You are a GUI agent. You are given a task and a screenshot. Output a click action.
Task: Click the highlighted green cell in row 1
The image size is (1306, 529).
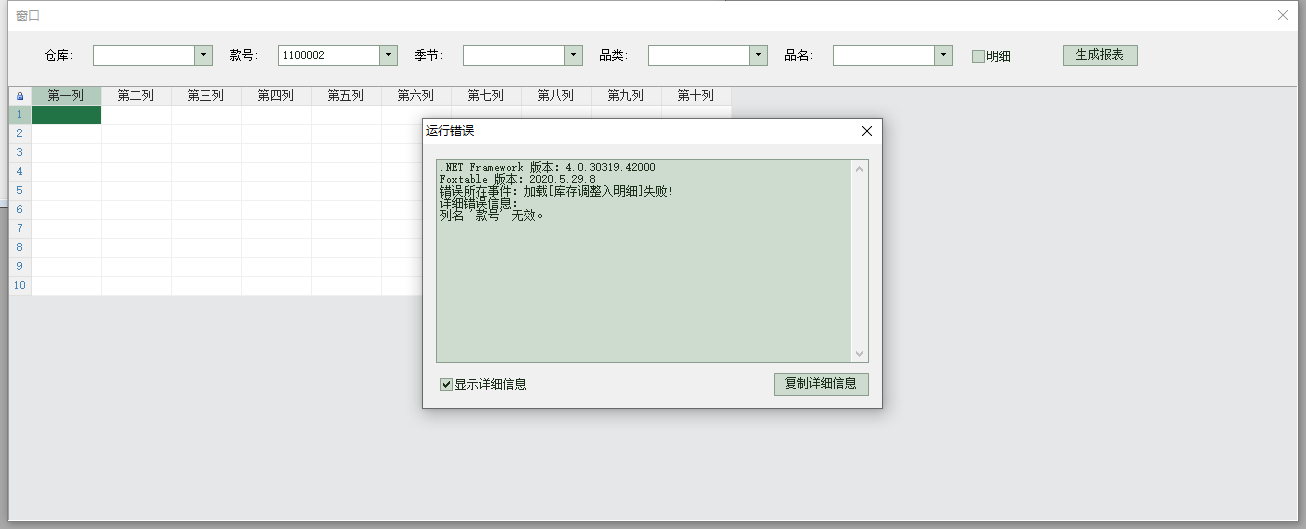(x=66, y=115)
